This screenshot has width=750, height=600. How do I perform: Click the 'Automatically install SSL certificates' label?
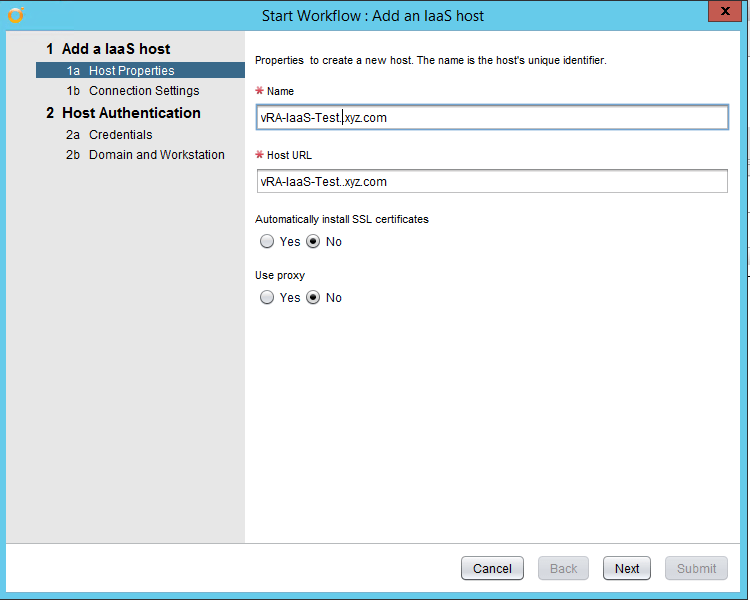click(342, 219)
